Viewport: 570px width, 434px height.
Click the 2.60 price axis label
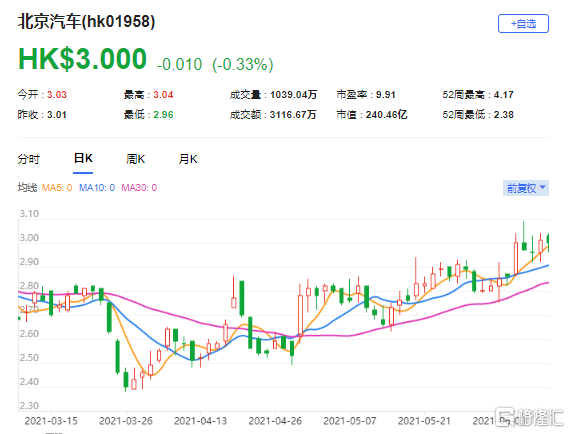coord(29,334)
